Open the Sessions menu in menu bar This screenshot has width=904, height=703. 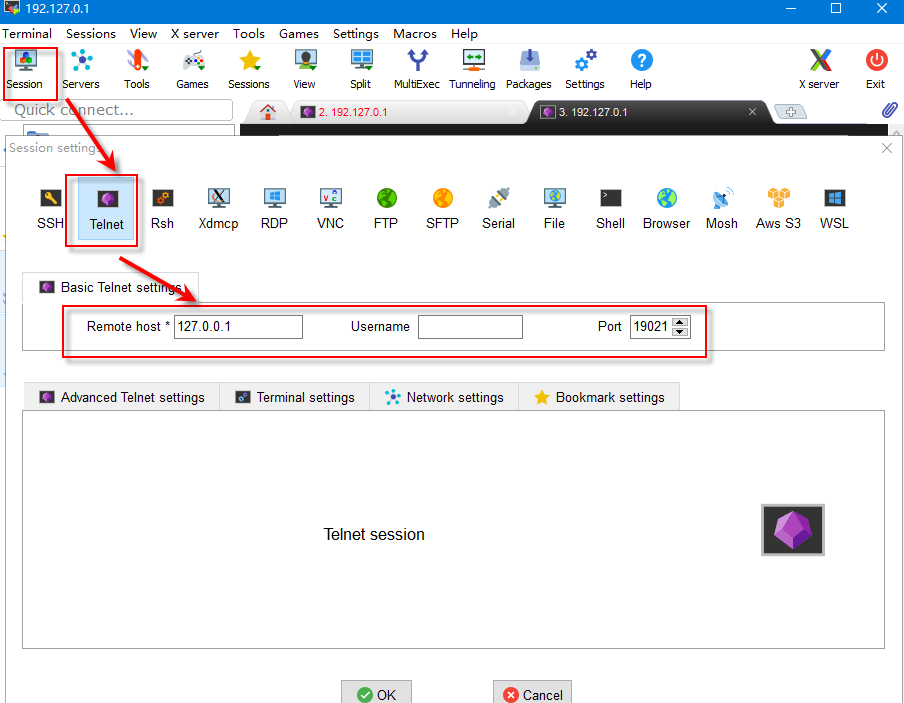(x=91, y=33)
